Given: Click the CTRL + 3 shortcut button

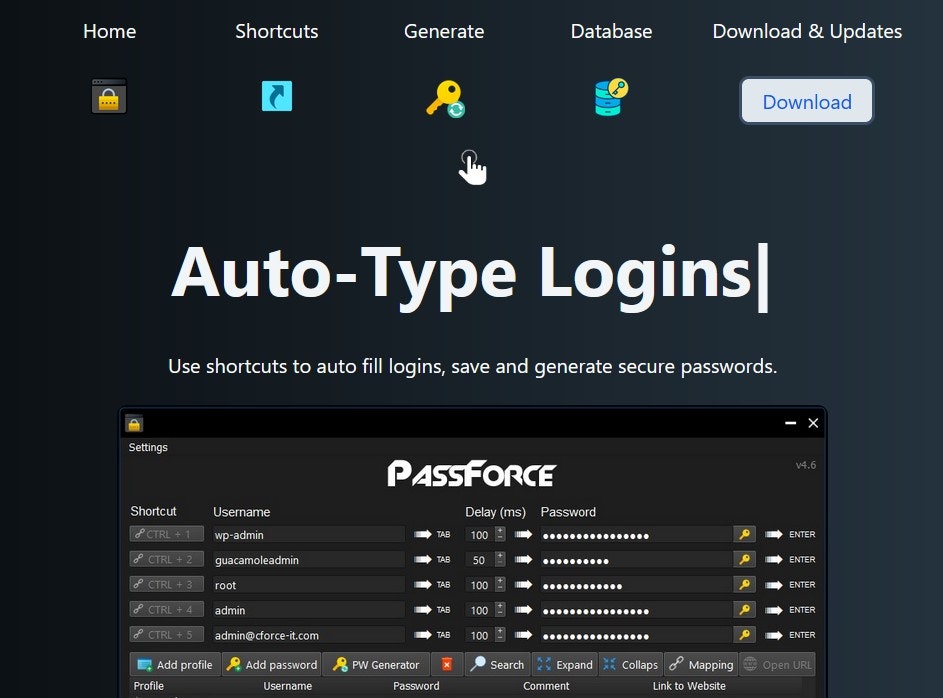Looking at the screenshot, I should click(167, 584).
